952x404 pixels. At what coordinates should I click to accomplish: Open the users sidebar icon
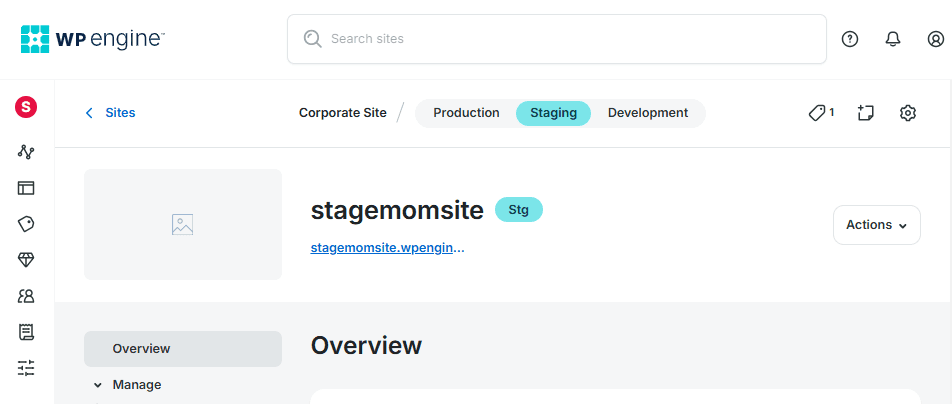[26, 296]
